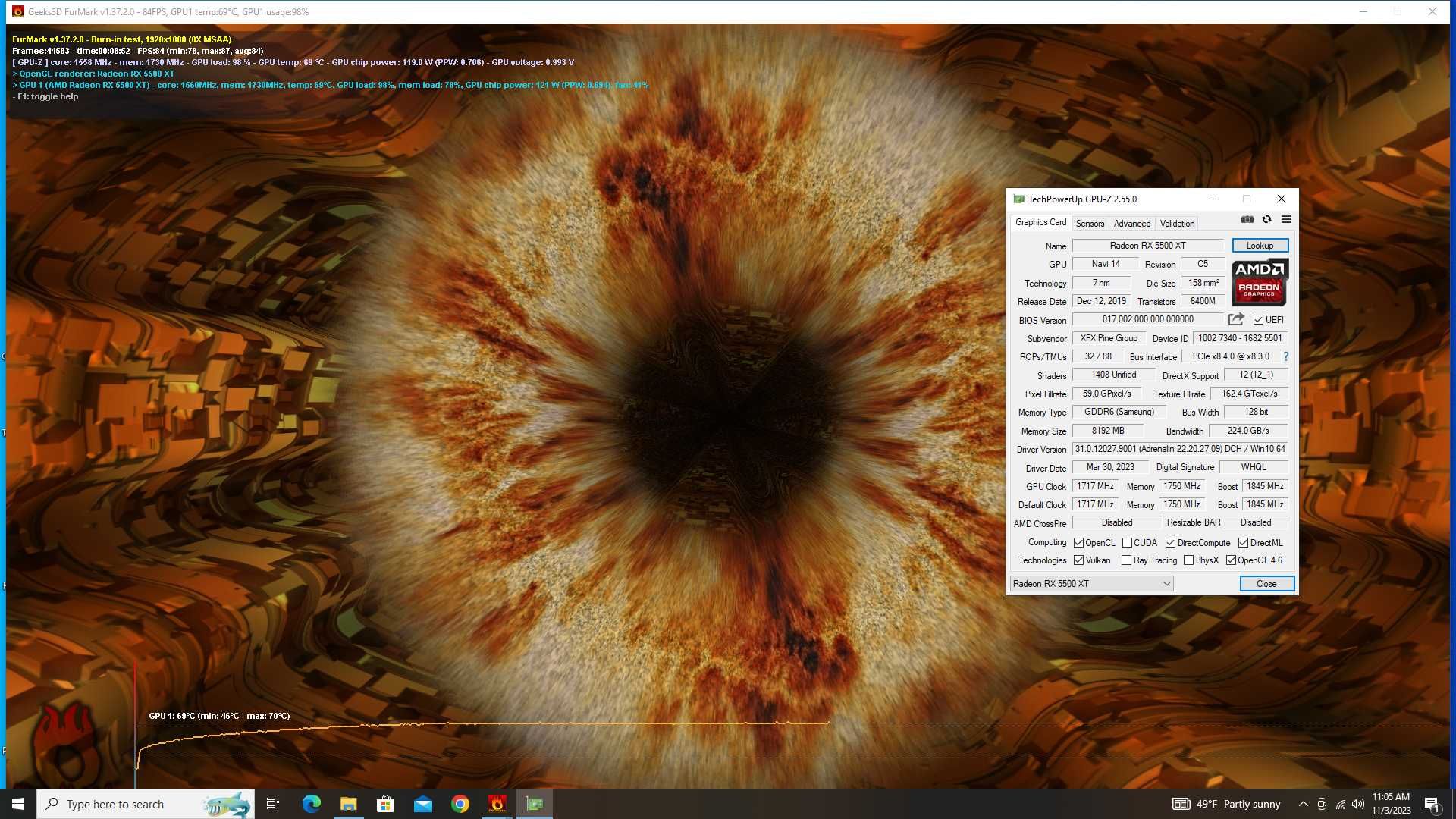Screen dimensions: 1456x819
Task: Toggle the PhysX checkbox
Action: pos(1188,560)
